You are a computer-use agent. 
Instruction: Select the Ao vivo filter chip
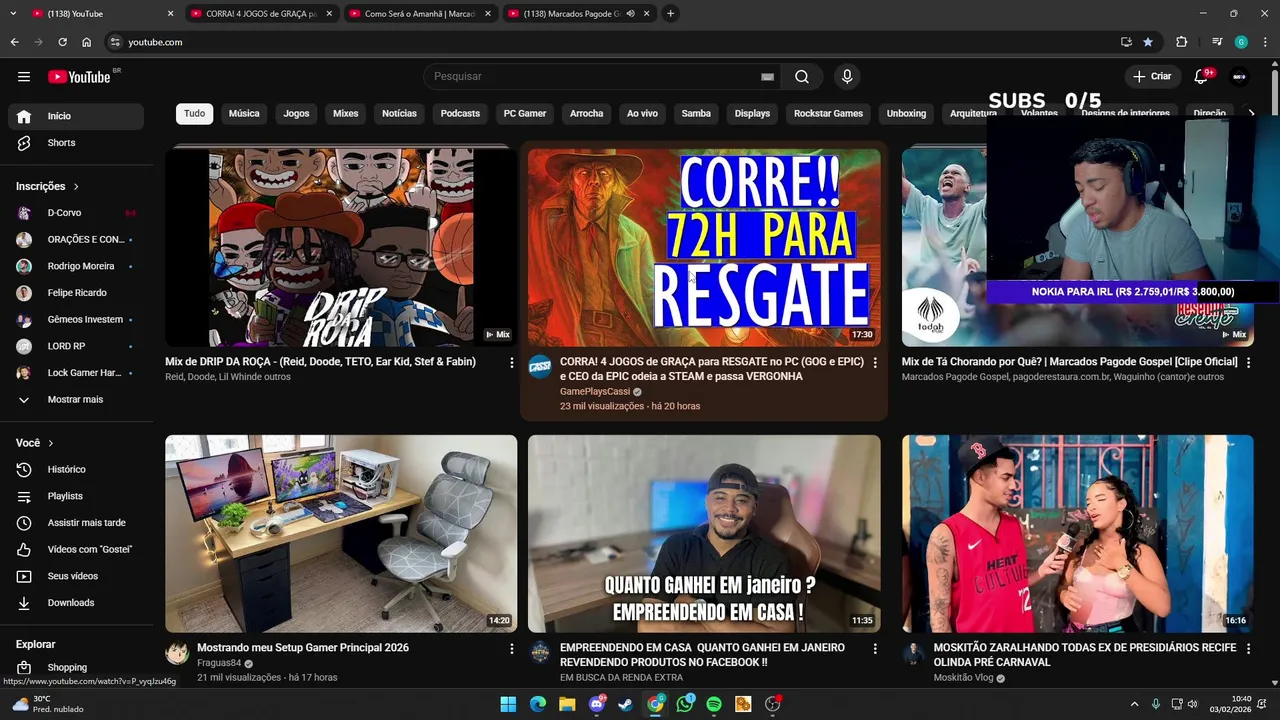tap(642, 114)
